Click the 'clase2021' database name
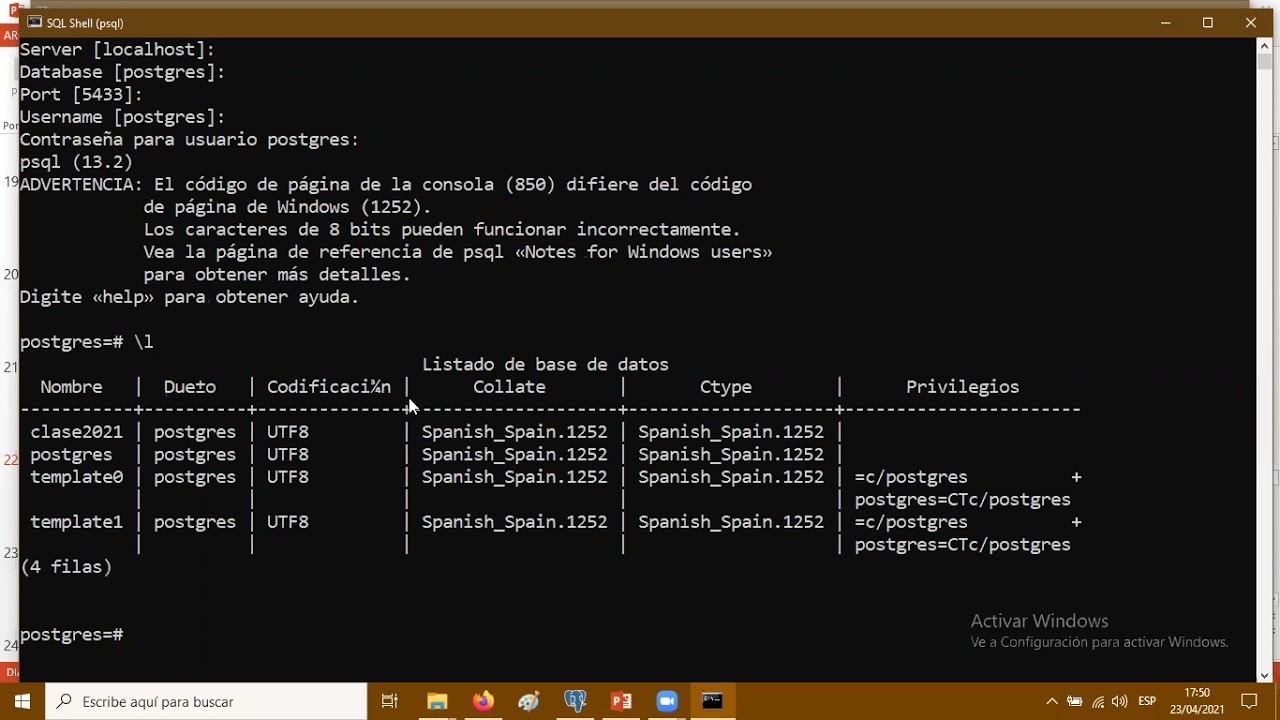The image size is (1280, 720). [77, 432]
